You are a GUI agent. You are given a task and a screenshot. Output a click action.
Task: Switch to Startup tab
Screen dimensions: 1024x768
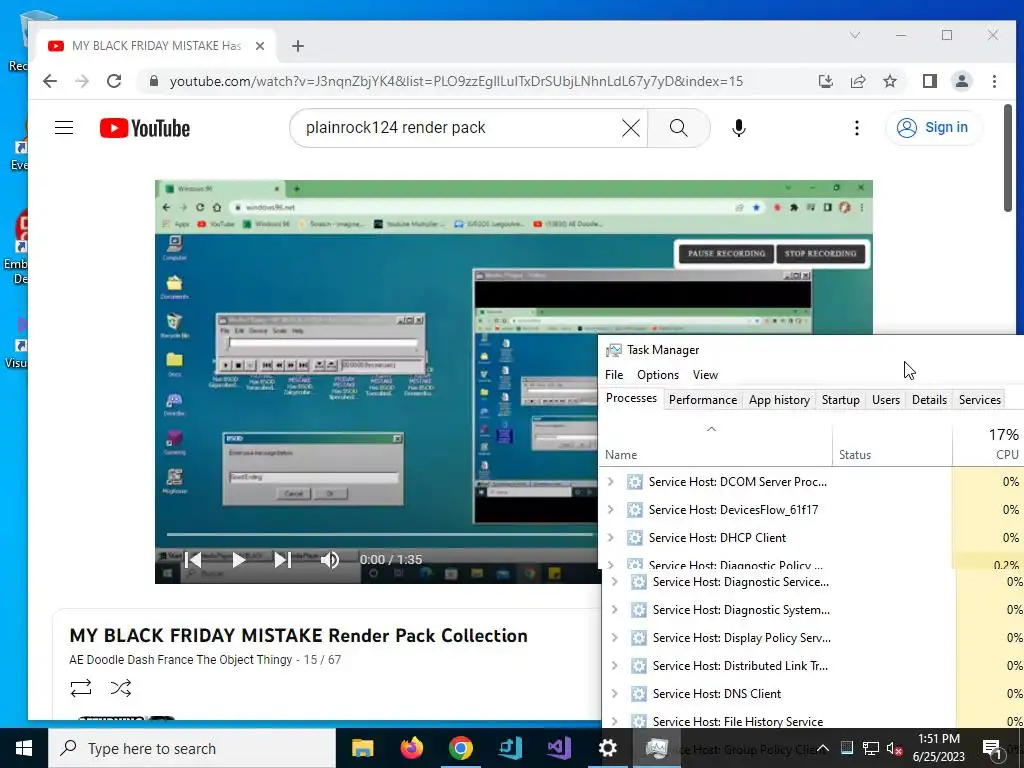pos(840,400)
